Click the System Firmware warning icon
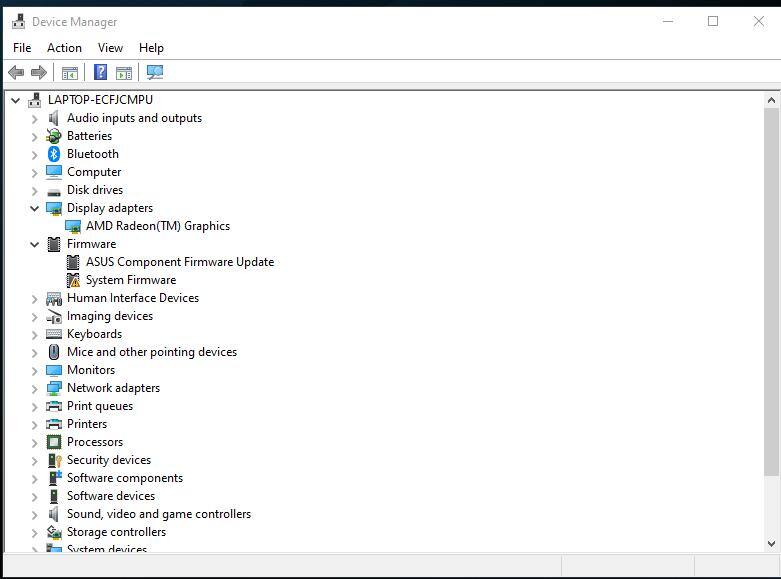This screenshot has width=781, height=579. (73, 280)
